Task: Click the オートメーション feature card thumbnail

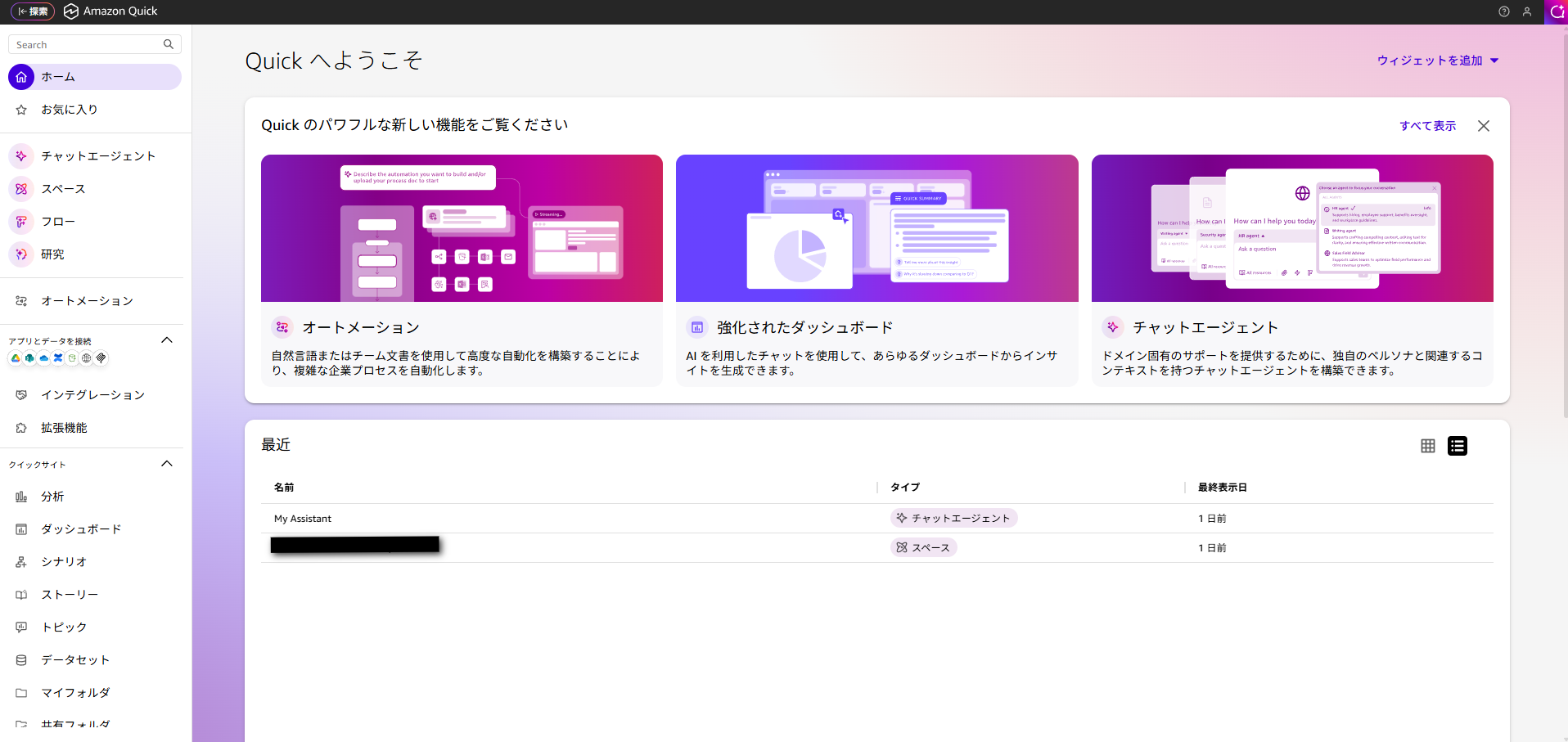Action: coord(462,228)
